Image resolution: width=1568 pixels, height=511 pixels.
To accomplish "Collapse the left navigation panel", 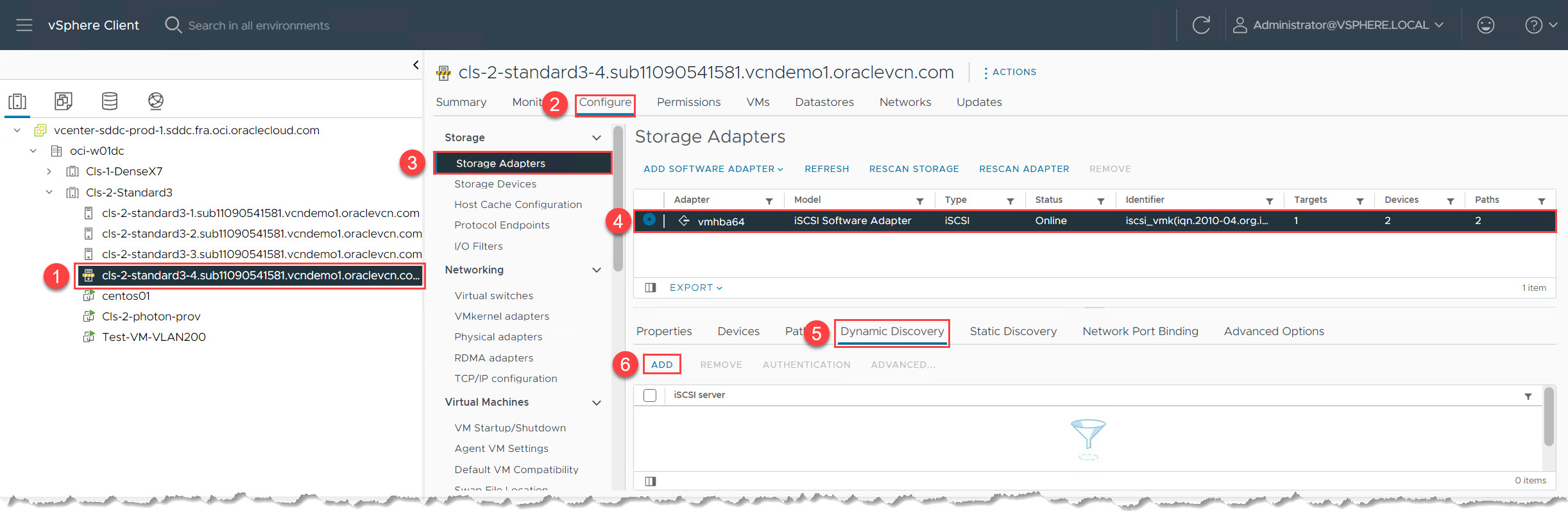I will [416, 65].
